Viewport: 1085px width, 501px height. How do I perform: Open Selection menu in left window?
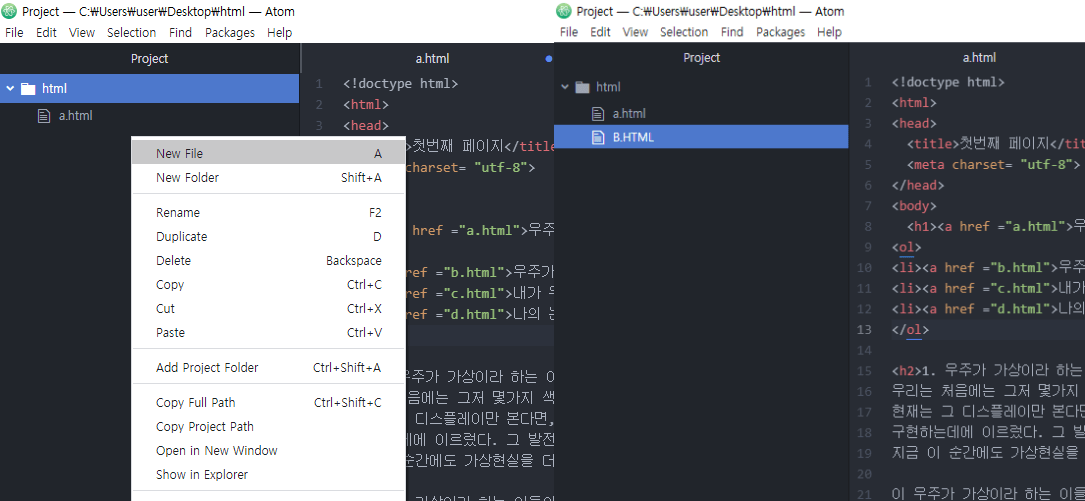pyautogui.click(x=131, y=33)
